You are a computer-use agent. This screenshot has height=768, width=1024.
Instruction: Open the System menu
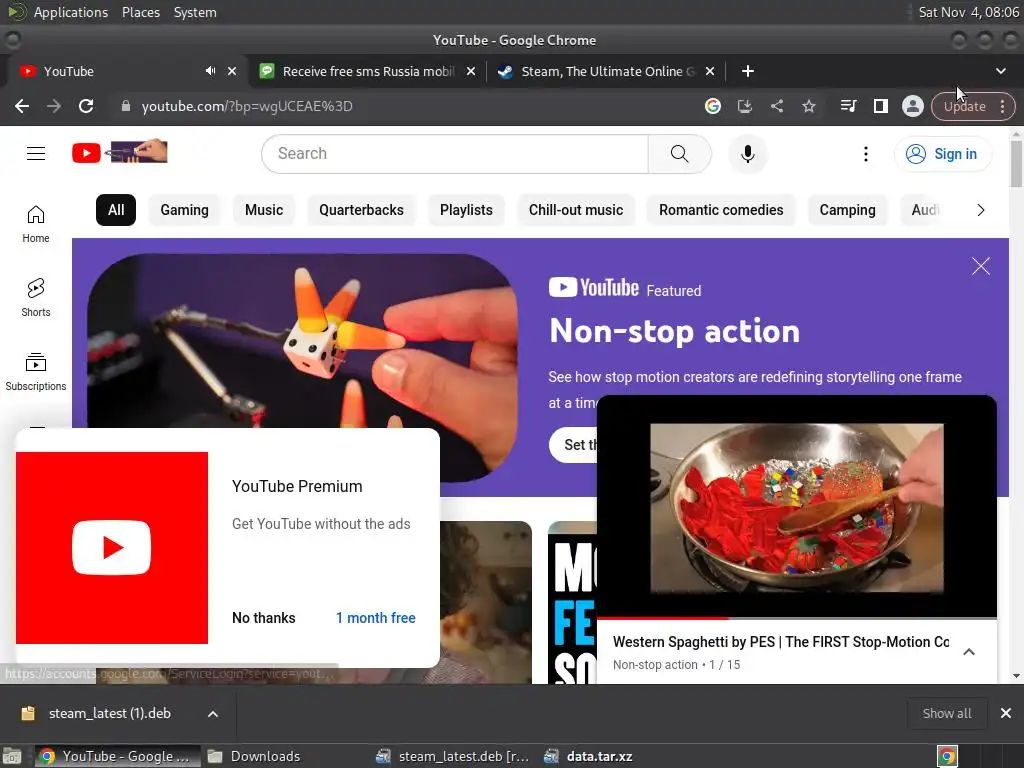[x=195, y=12]
